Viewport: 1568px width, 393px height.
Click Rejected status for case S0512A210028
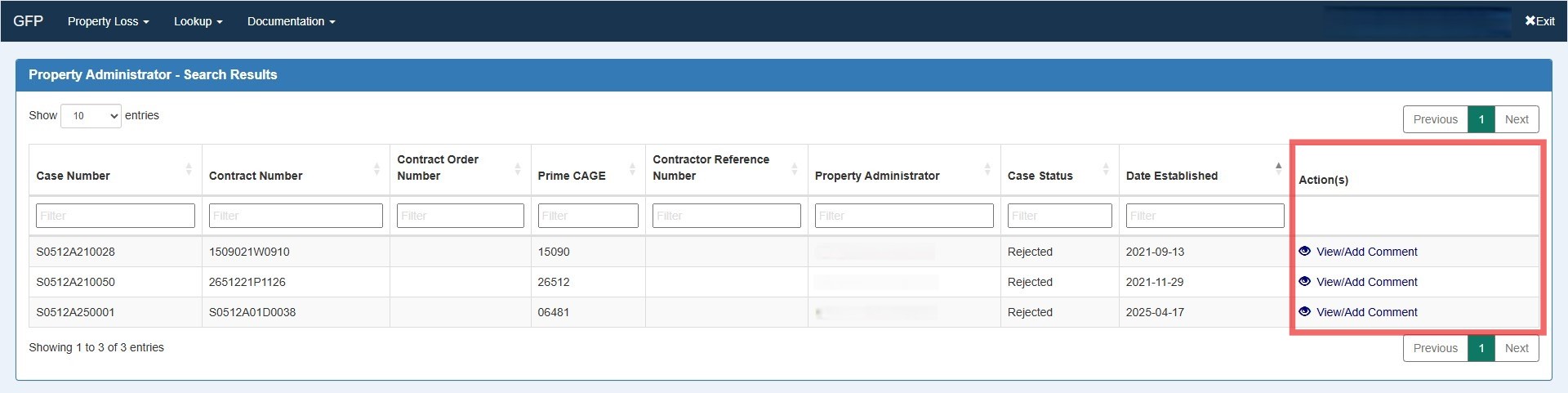1030,252
